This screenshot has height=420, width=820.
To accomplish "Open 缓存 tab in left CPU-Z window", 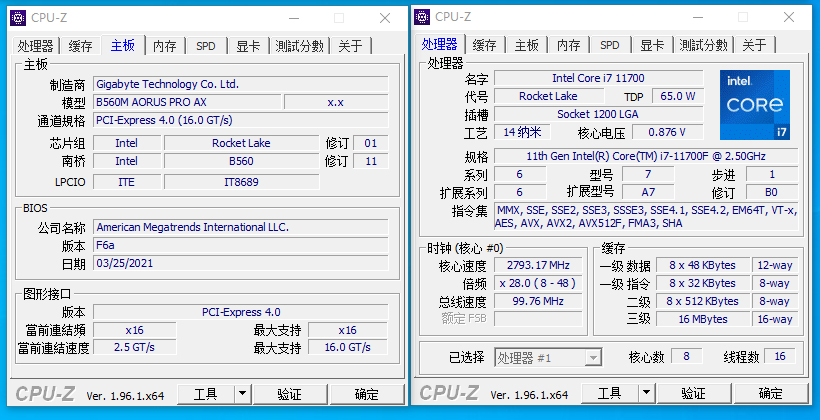I will (81, 46).
